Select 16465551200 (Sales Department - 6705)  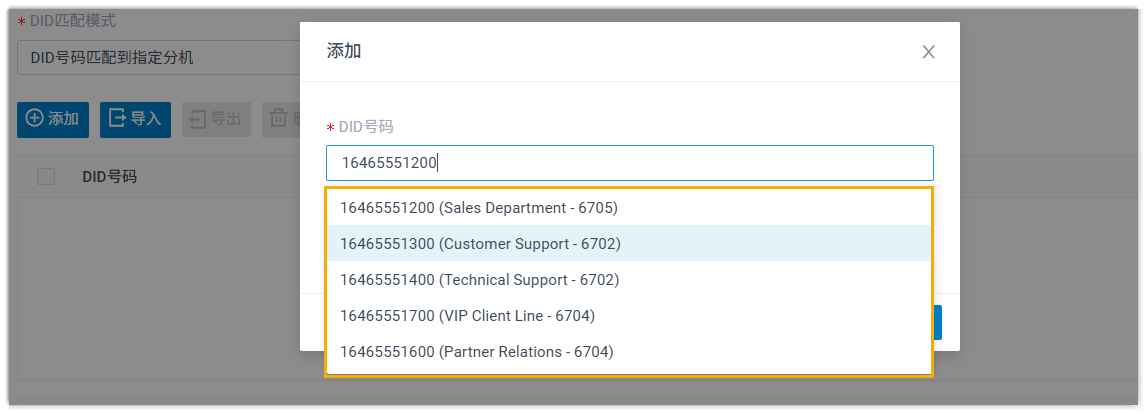point(479,208)
